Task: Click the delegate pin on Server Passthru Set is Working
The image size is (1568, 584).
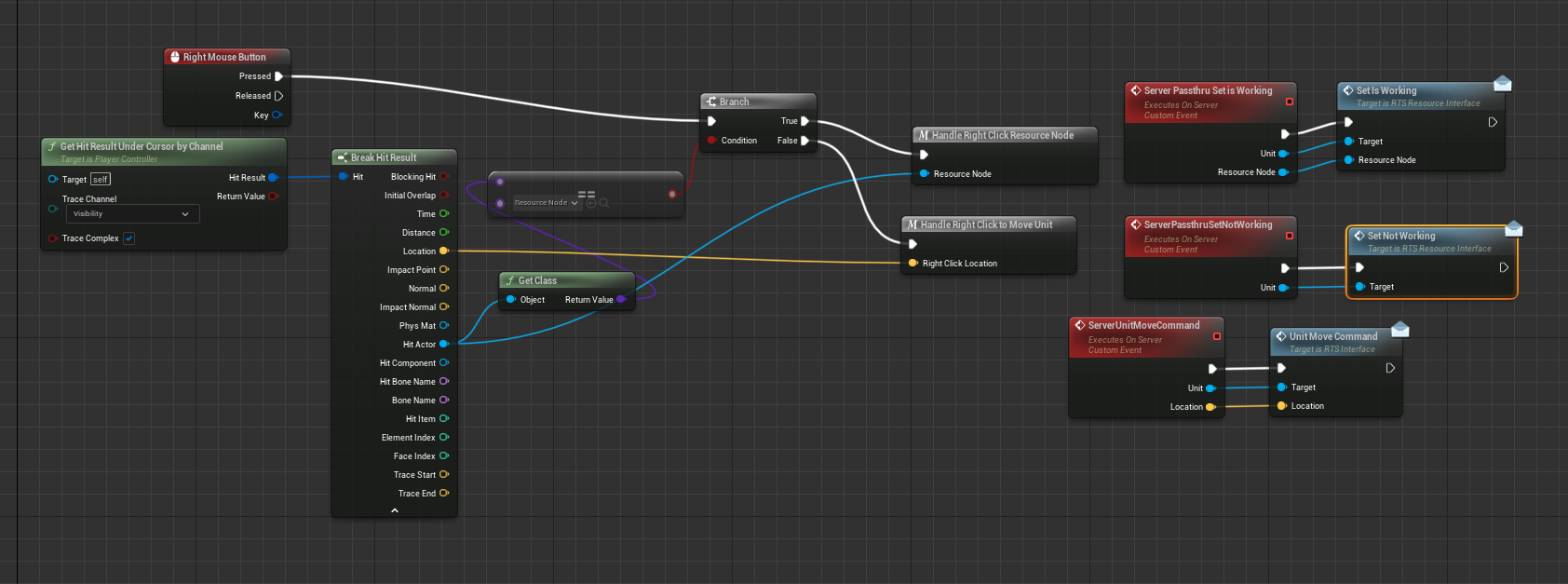Action: tap(1290, 102)
